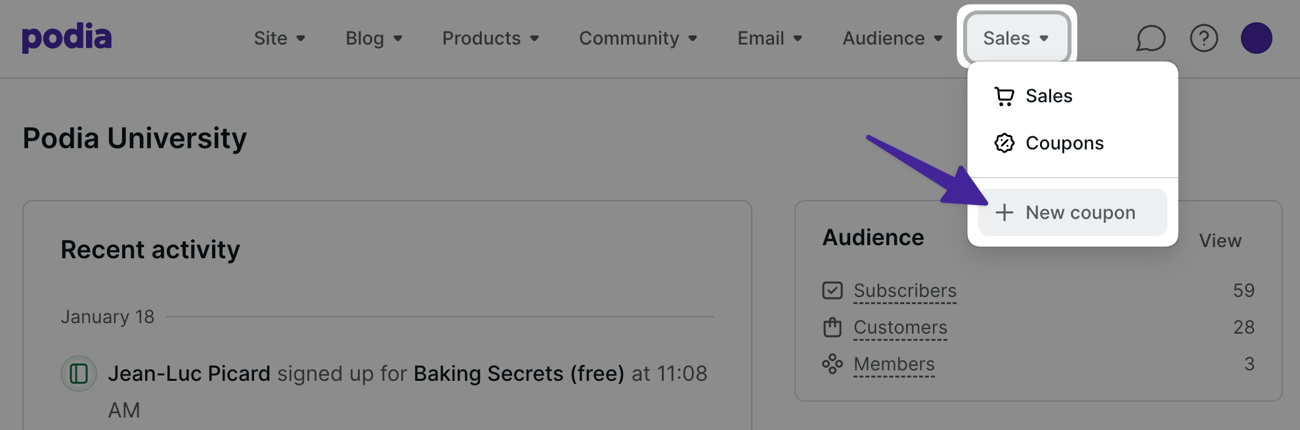Screen dimensions: 1300x430
Task: Collapse the Sales dropdown menu
Action: [x=1016, y=38]
